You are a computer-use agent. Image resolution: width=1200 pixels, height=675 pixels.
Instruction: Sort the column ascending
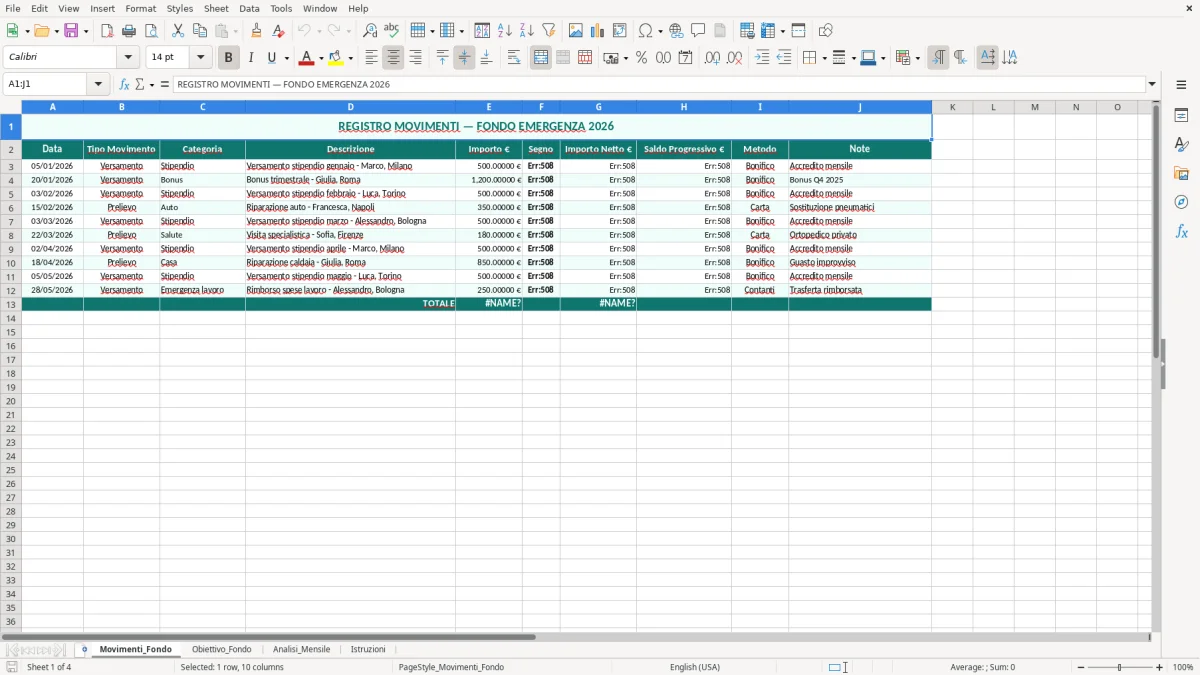pos(504,31)
